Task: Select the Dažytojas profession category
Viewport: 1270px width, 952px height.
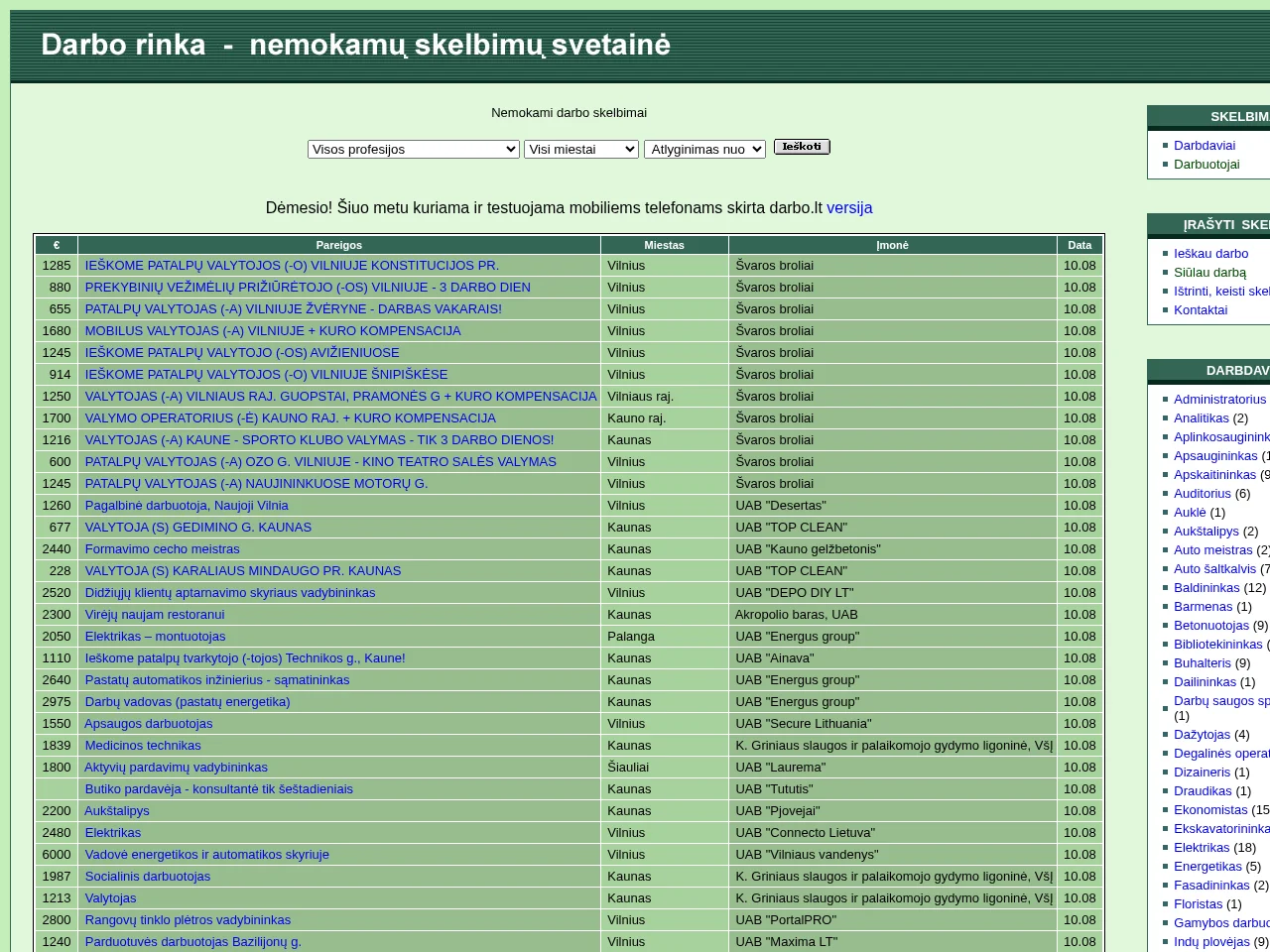Action: pos(1203,735)
